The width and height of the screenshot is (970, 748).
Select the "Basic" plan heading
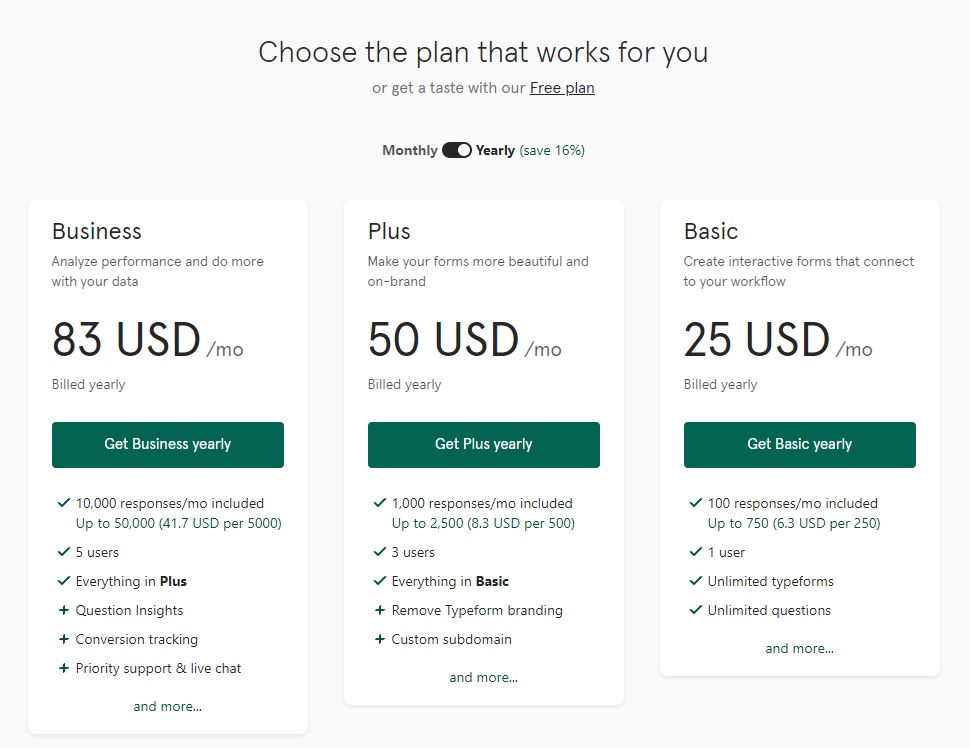[710, 231]
